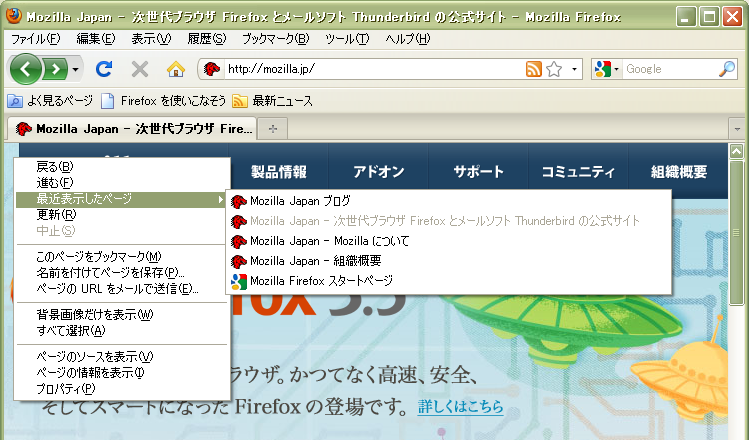Maximize the Firefox window
This screenshot has height=440, width=749.
point(709,17)
